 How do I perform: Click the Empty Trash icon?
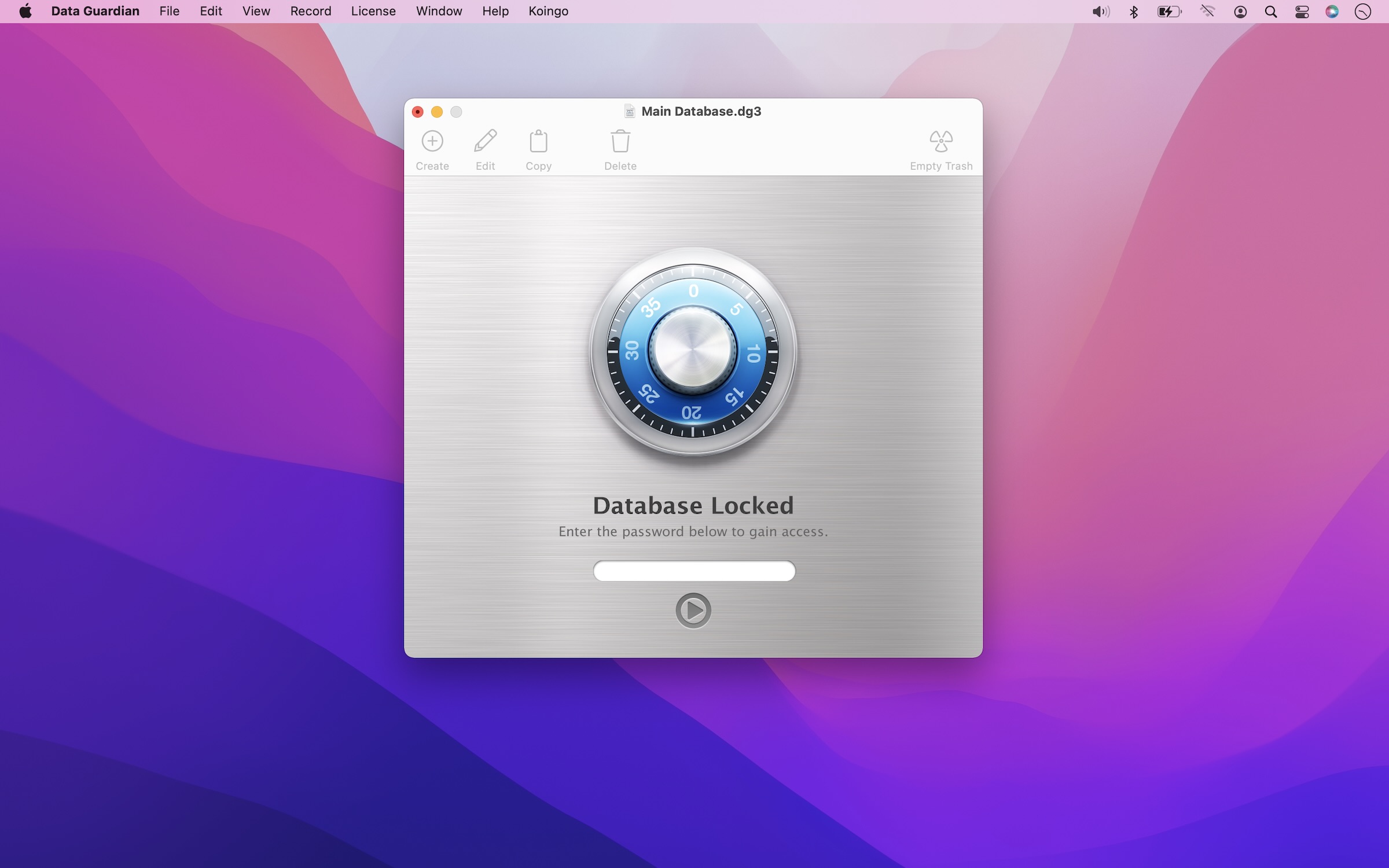click(x=941, y=141)
